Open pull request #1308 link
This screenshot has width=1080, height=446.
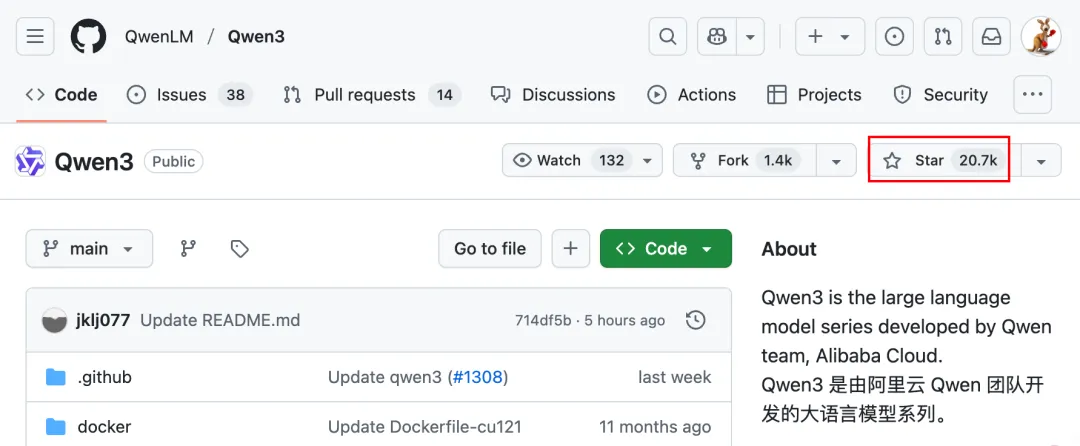[477, 377]
